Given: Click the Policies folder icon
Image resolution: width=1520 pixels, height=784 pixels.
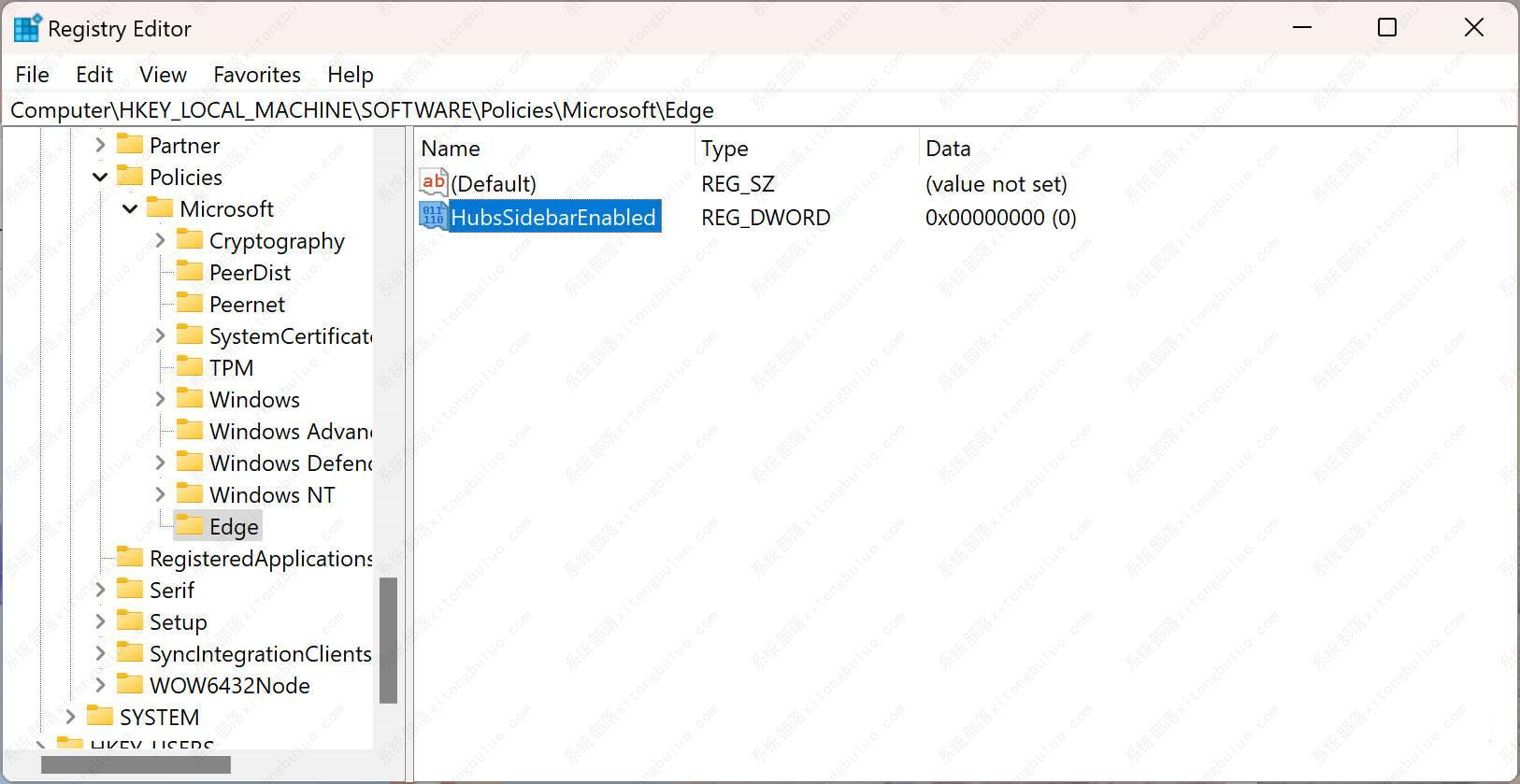Looking at the screenshot, I should (x=130, y=177).
